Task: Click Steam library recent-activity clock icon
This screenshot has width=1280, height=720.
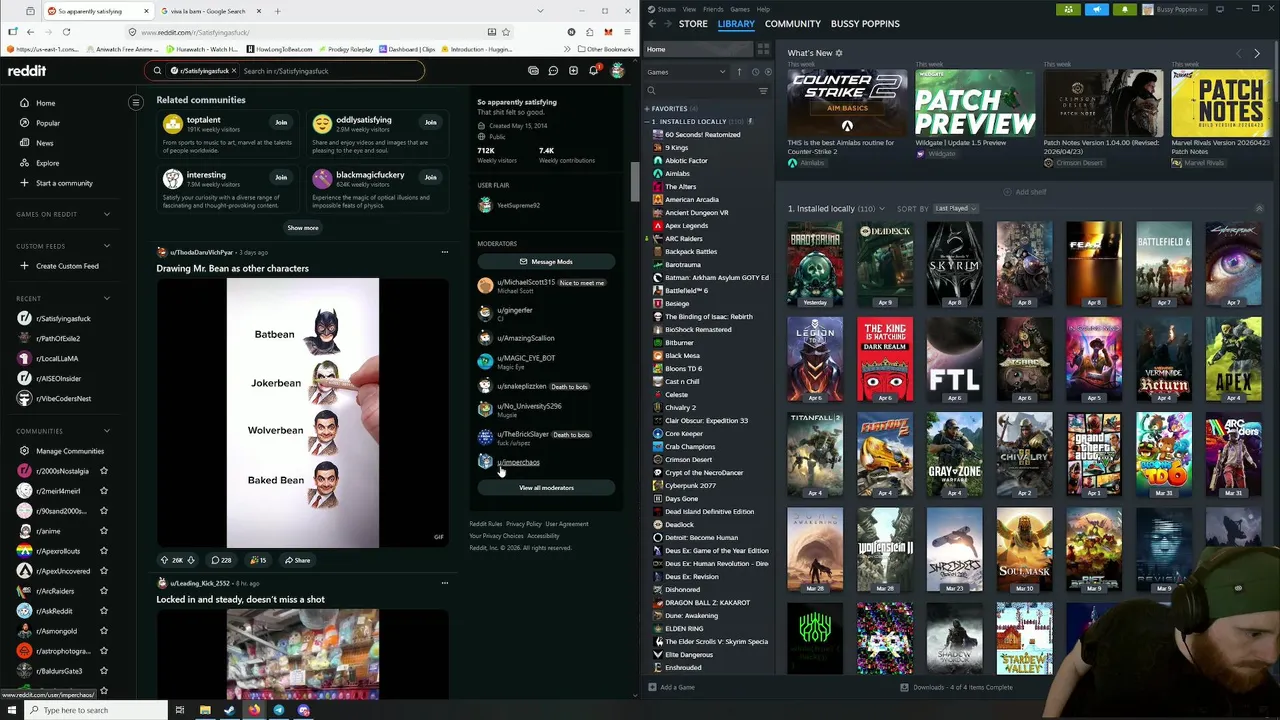Action: 755,72
